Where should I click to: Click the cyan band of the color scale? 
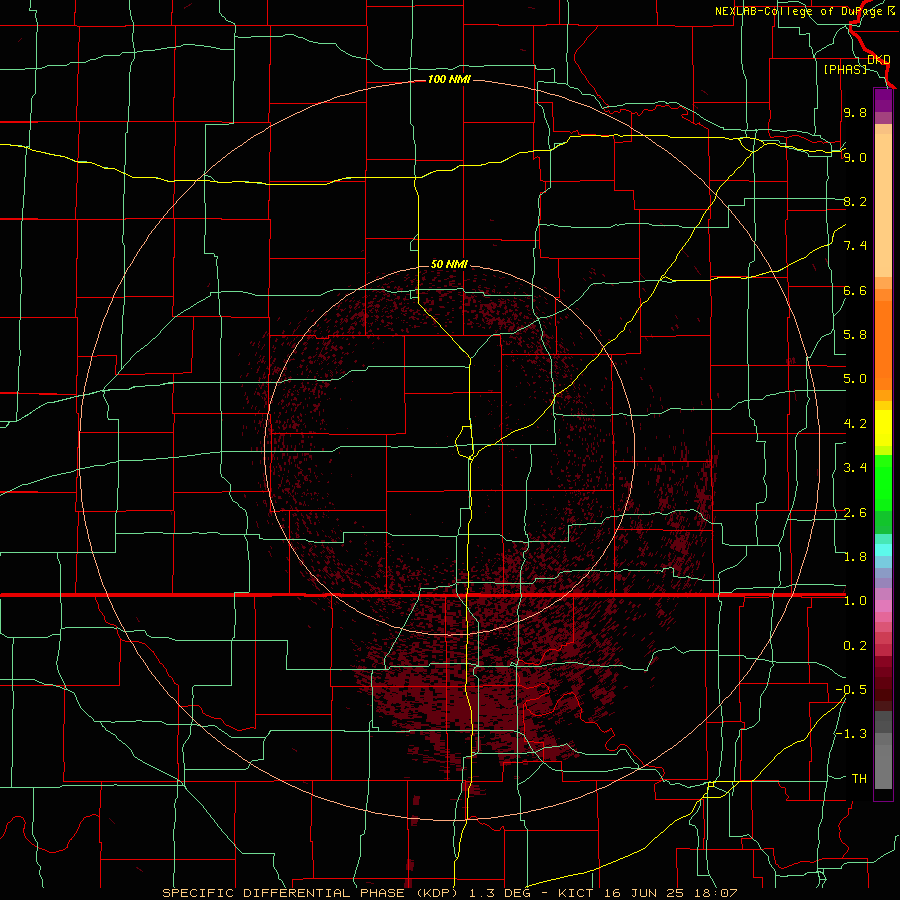click(x=883, y=550)
